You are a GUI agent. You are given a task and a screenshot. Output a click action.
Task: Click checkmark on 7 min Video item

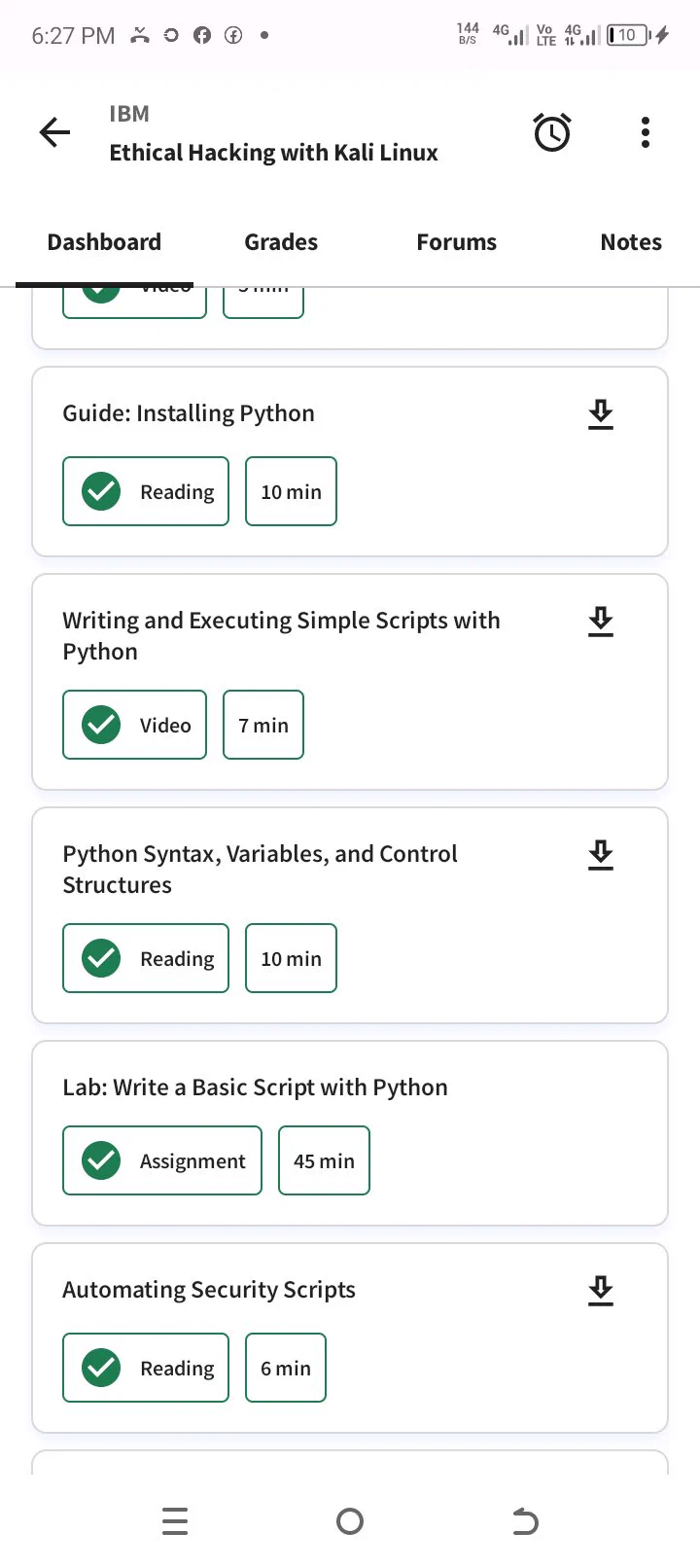pyautogui.click(x=101, y=725)
